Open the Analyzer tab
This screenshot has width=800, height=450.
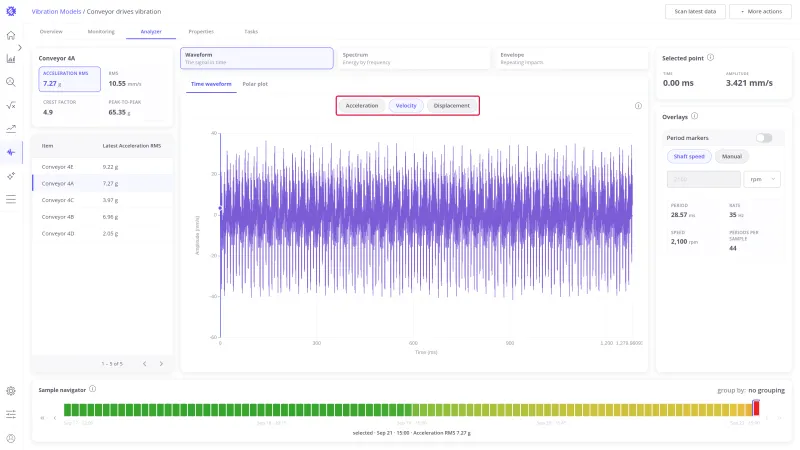(x=151, y=32)
